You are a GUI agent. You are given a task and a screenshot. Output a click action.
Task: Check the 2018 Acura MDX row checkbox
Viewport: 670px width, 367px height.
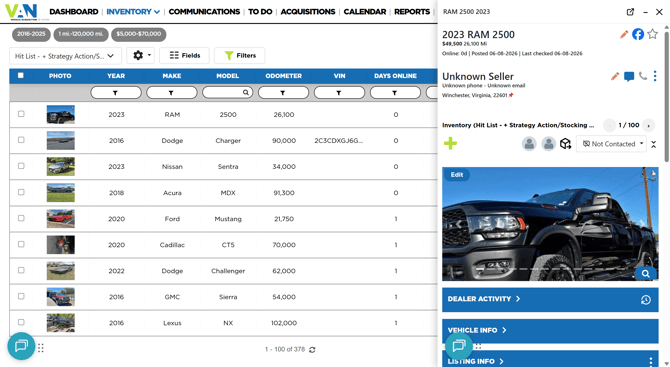pyautogui.click(x=21, y=192)
